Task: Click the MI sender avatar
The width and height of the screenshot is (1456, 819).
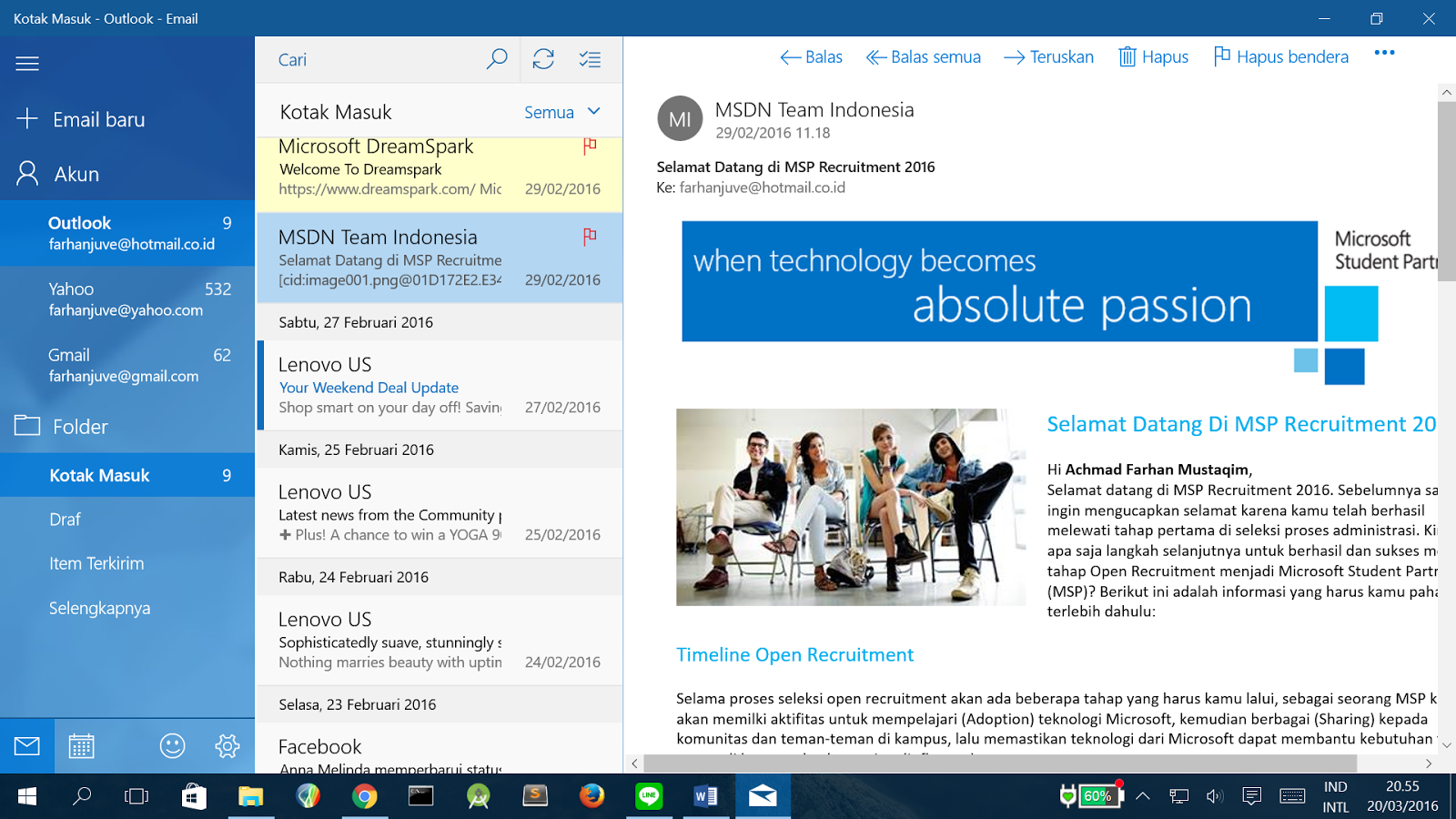Action: [x=680, y=118]
